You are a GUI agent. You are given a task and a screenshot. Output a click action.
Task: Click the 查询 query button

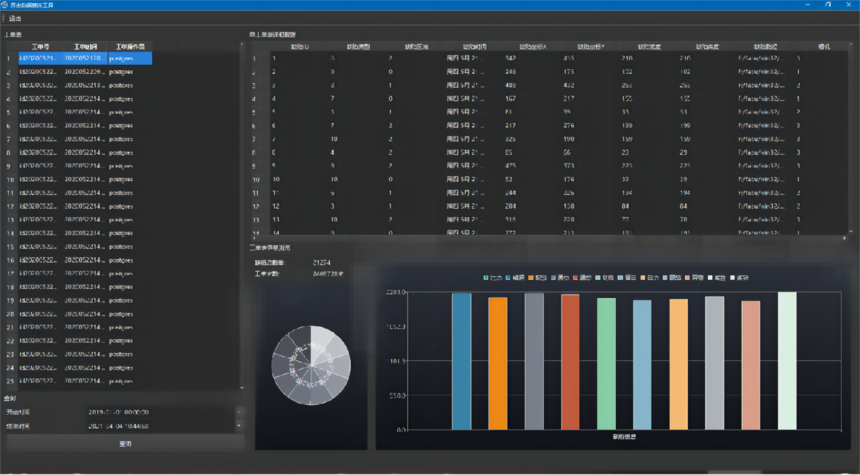pos(125,442)
